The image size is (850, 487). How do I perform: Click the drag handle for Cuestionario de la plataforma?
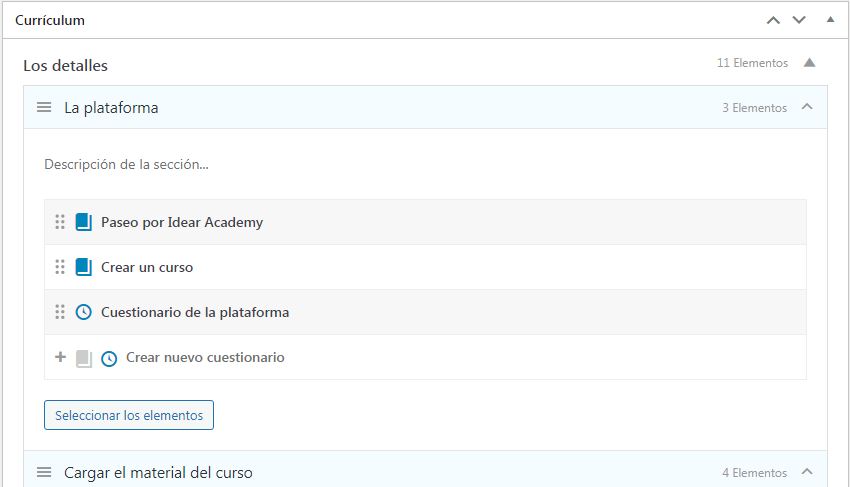click(x=60, y=312)
